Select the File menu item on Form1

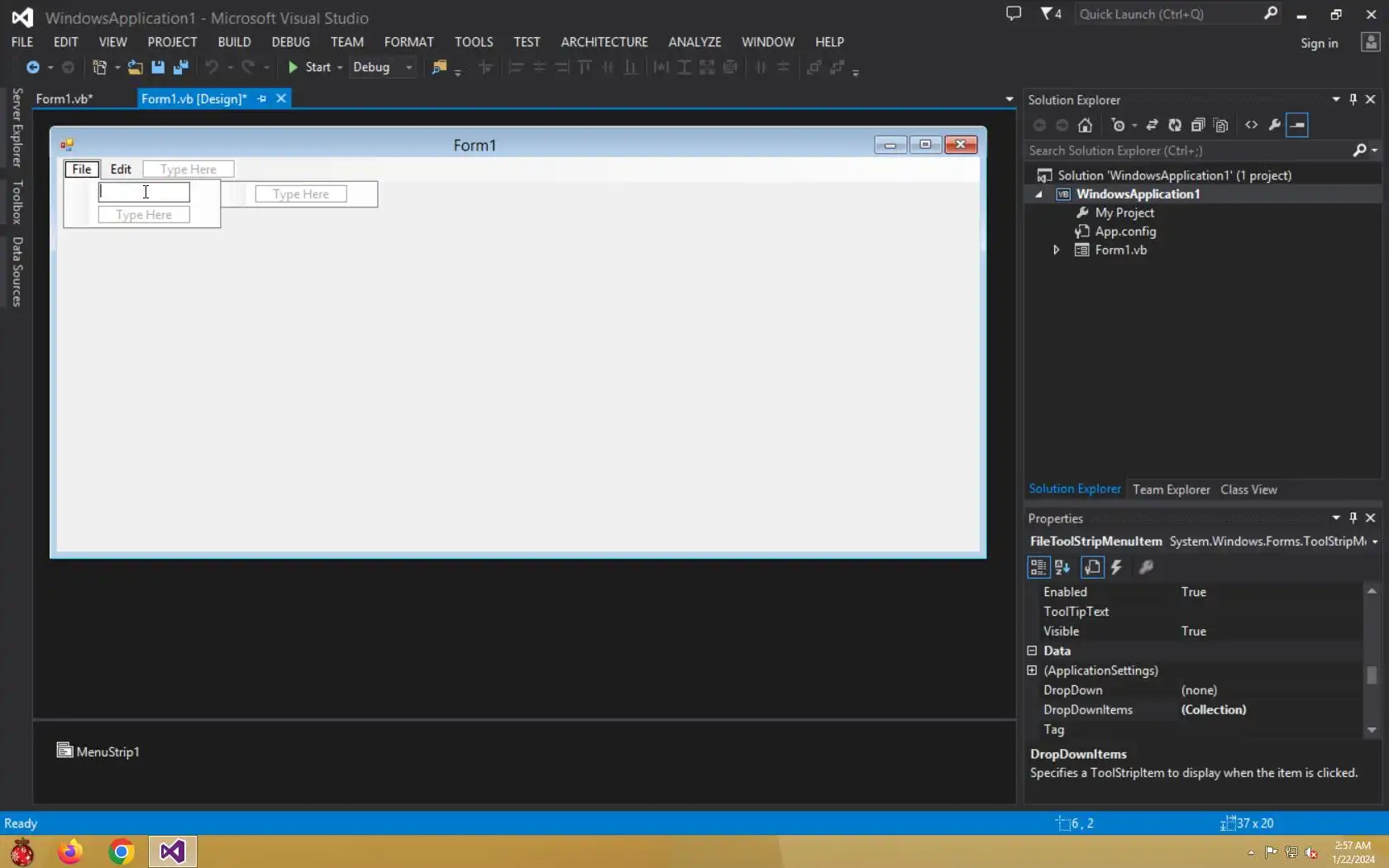click(82, 169)
